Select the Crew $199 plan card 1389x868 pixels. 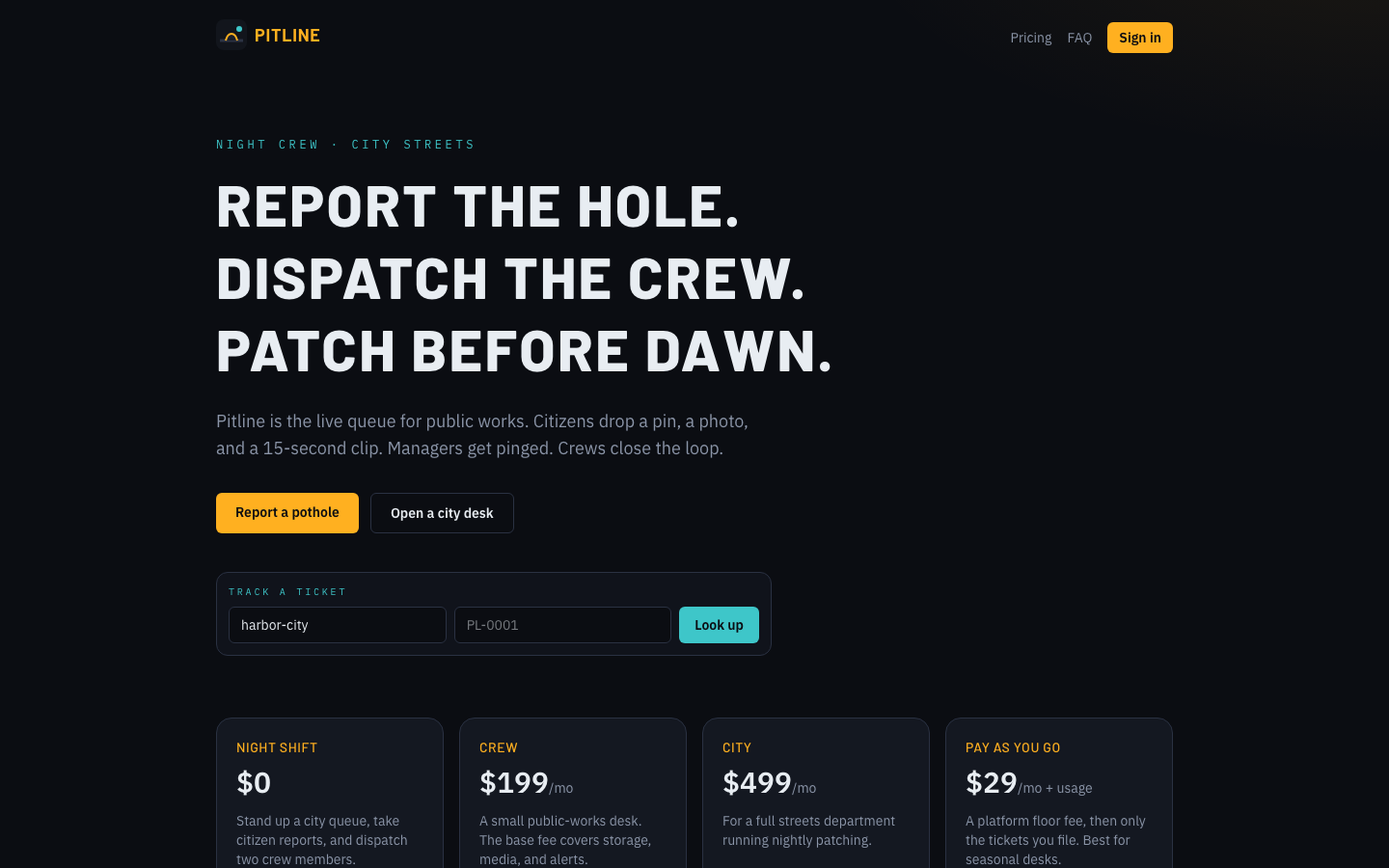pyautogui.click(x=573, y=793)
